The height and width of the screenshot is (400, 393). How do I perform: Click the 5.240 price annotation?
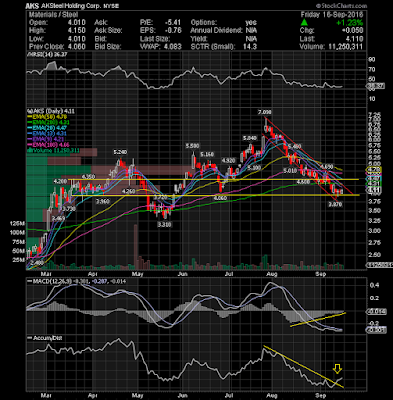click(120, 152)
